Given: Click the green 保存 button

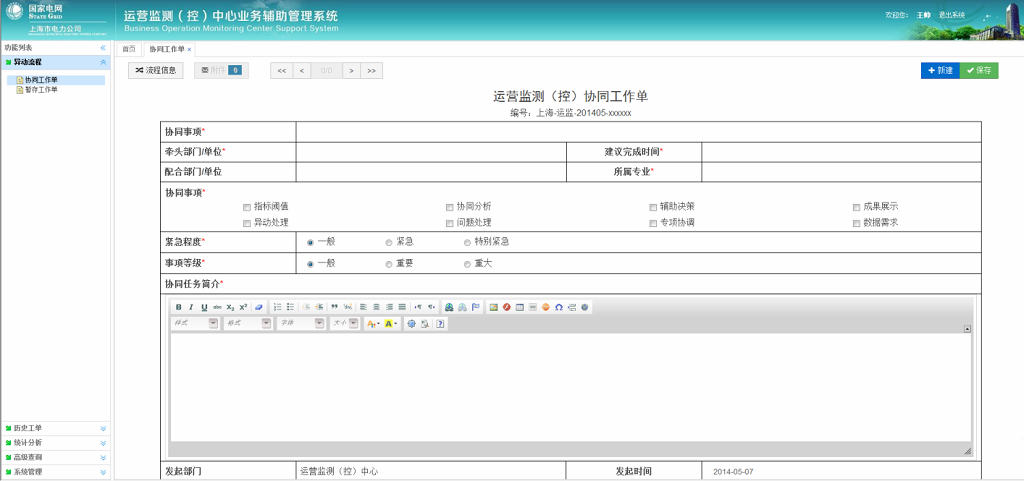Looking at the screenshot, I should point(979,71).
